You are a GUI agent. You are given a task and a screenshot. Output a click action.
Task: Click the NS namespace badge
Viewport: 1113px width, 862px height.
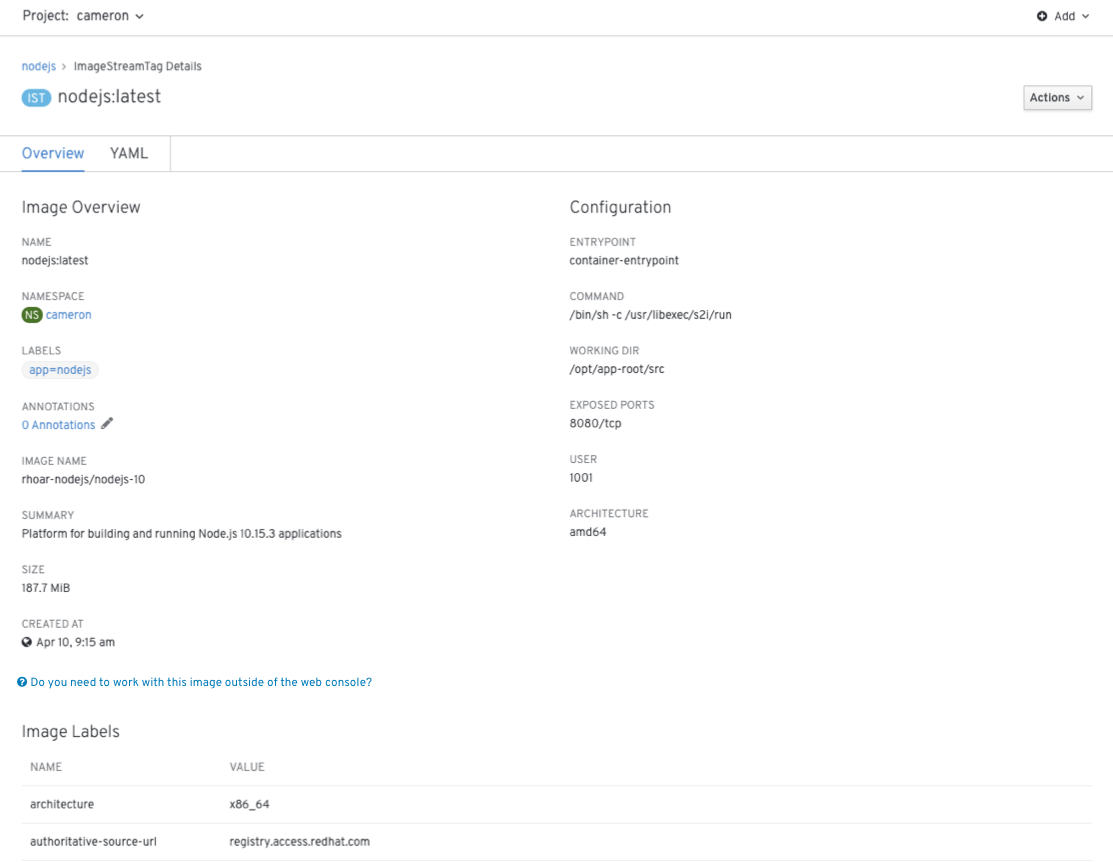click(32, 315)
